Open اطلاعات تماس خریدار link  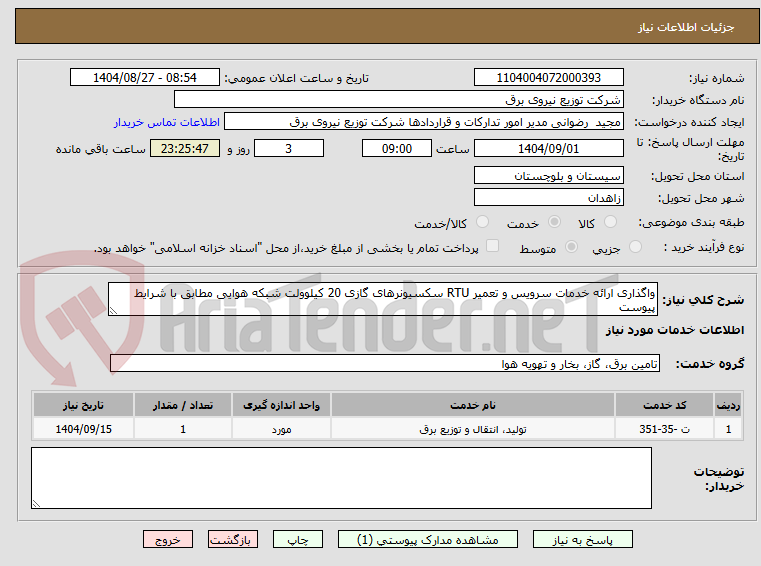pyautogui.click(x=167, y=122)
